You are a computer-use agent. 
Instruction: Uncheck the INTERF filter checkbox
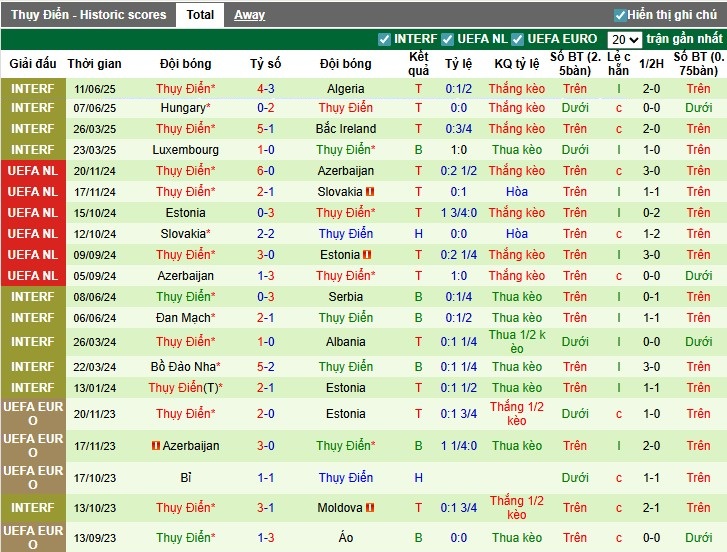pos(384,39)
